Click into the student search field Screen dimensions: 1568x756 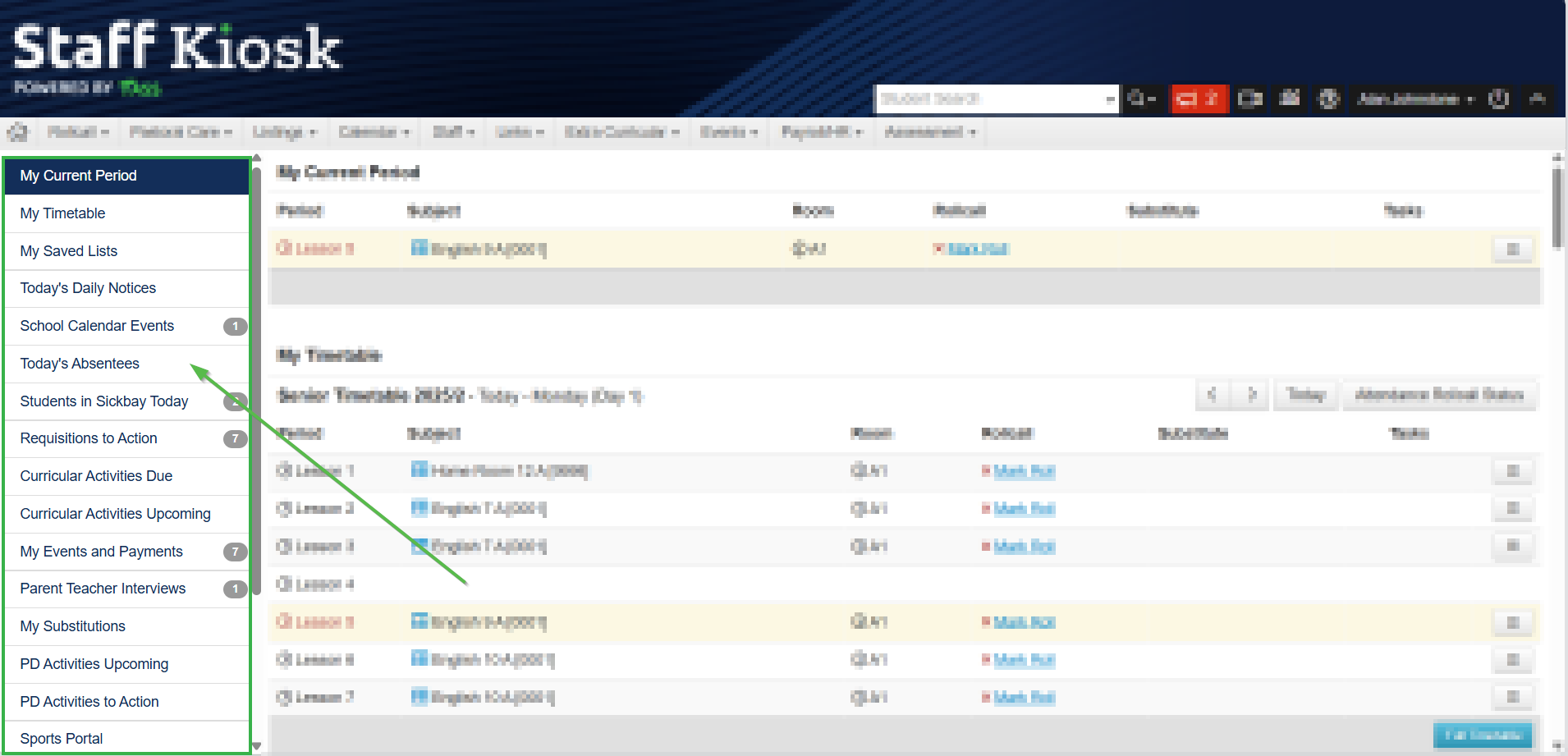989,99
